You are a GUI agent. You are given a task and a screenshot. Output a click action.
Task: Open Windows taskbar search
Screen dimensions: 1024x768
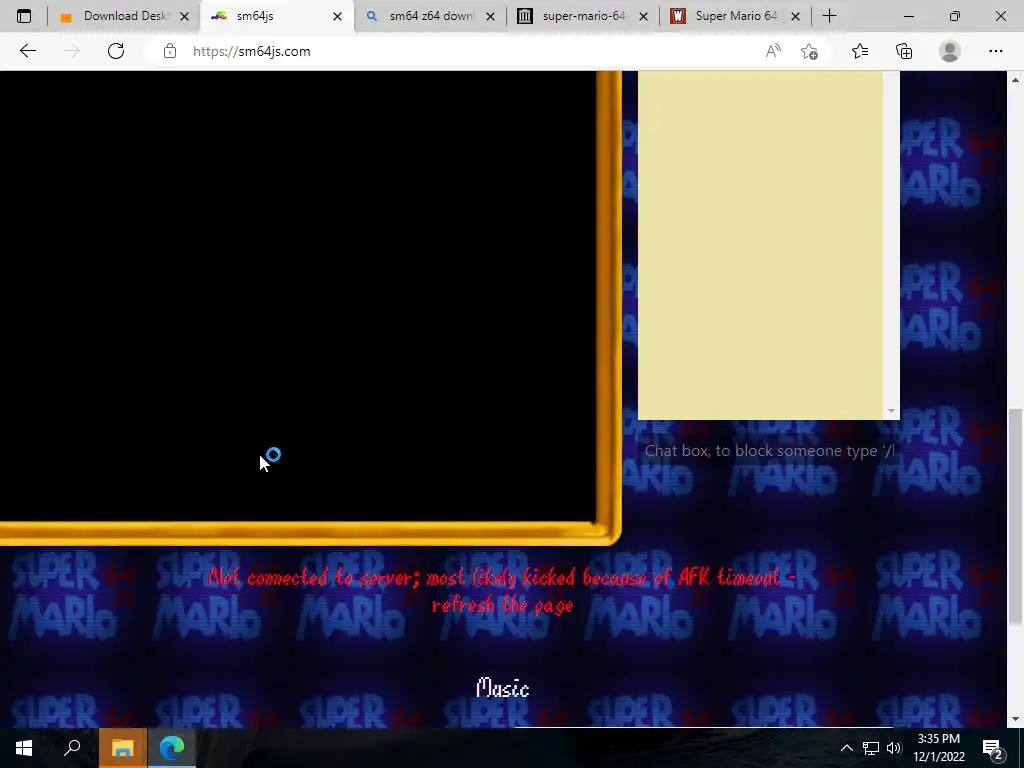[72, 748]
